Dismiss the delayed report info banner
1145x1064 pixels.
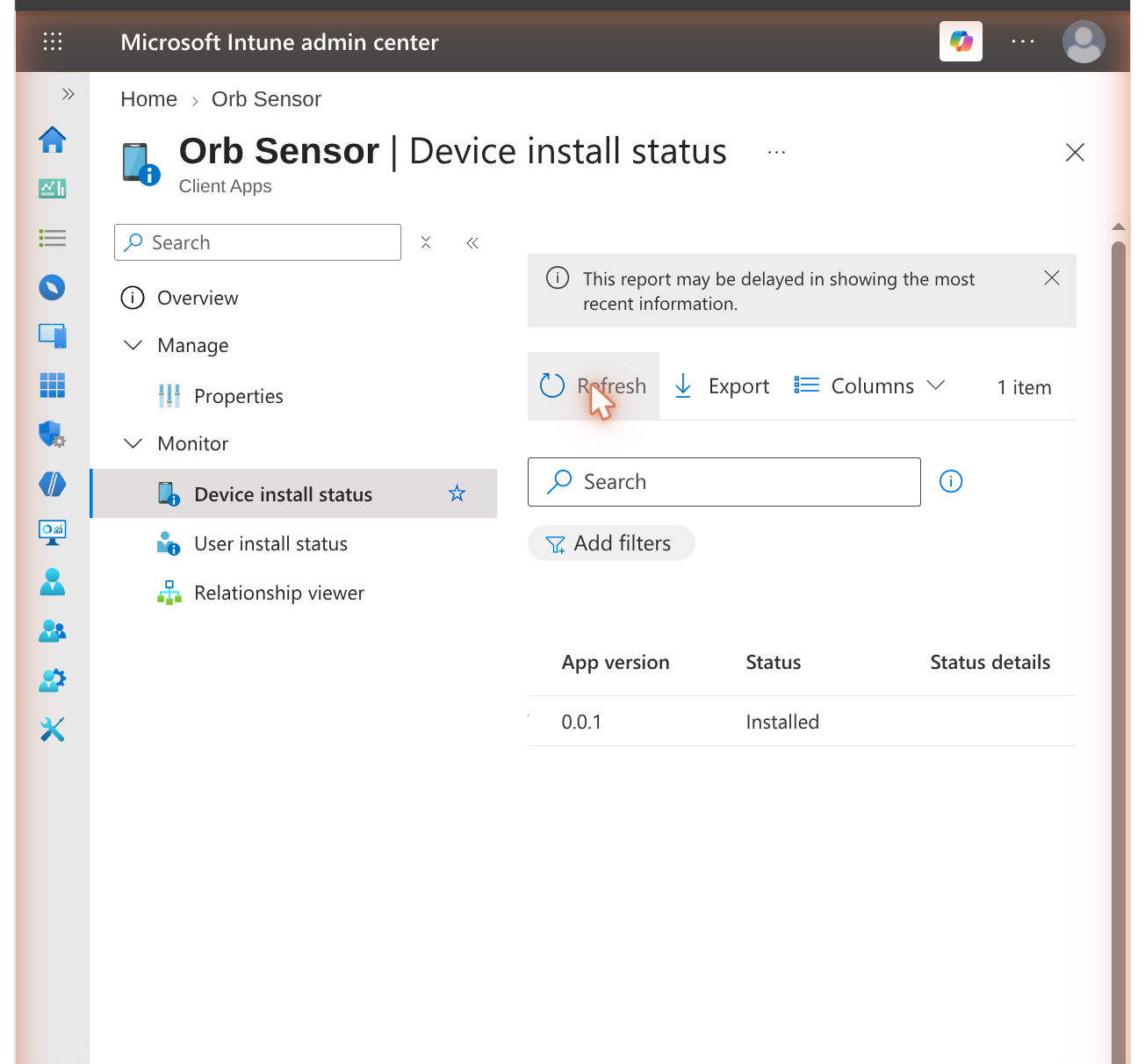click(1052, 278)
